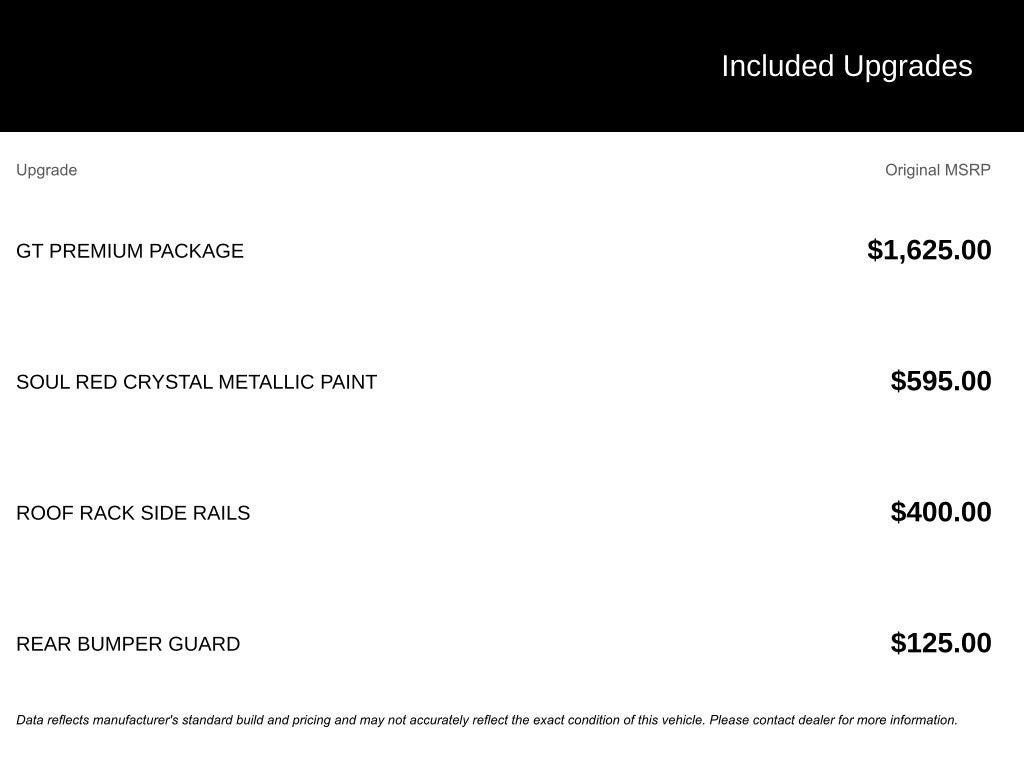Click the $595.00 paint price

pos(941,381)
